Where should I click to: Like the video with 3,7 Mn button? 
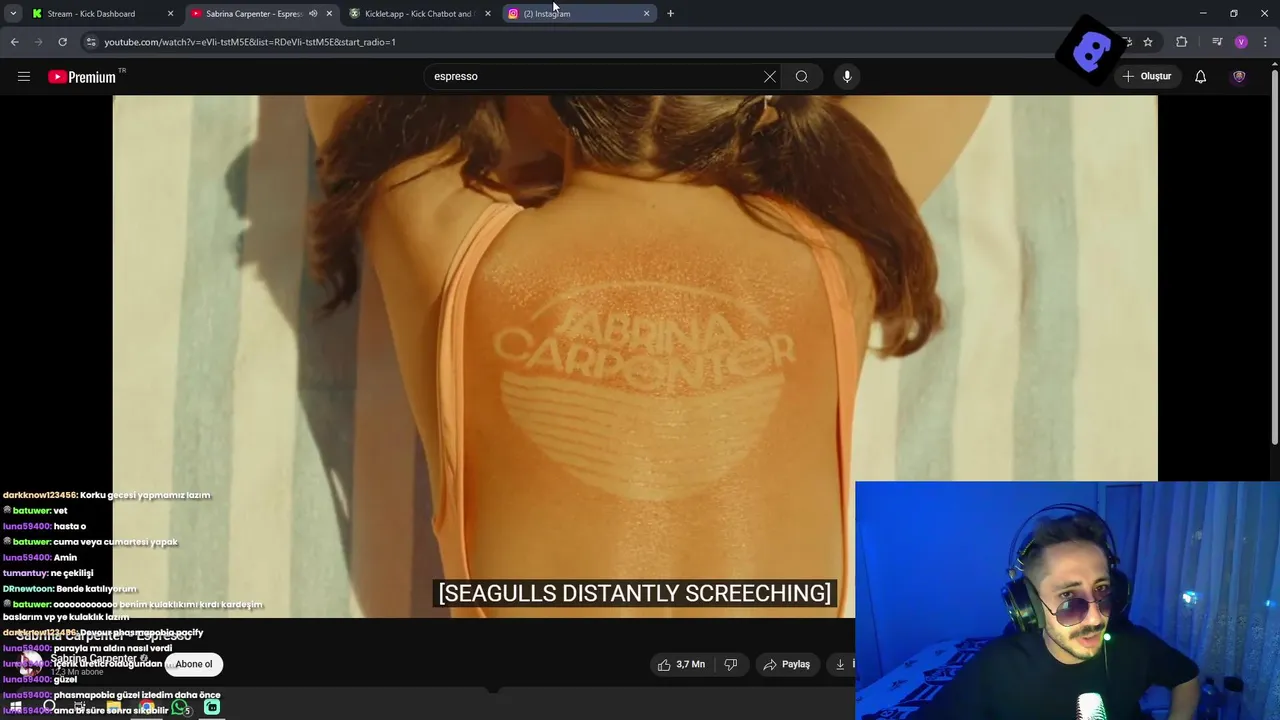point(681,664)
